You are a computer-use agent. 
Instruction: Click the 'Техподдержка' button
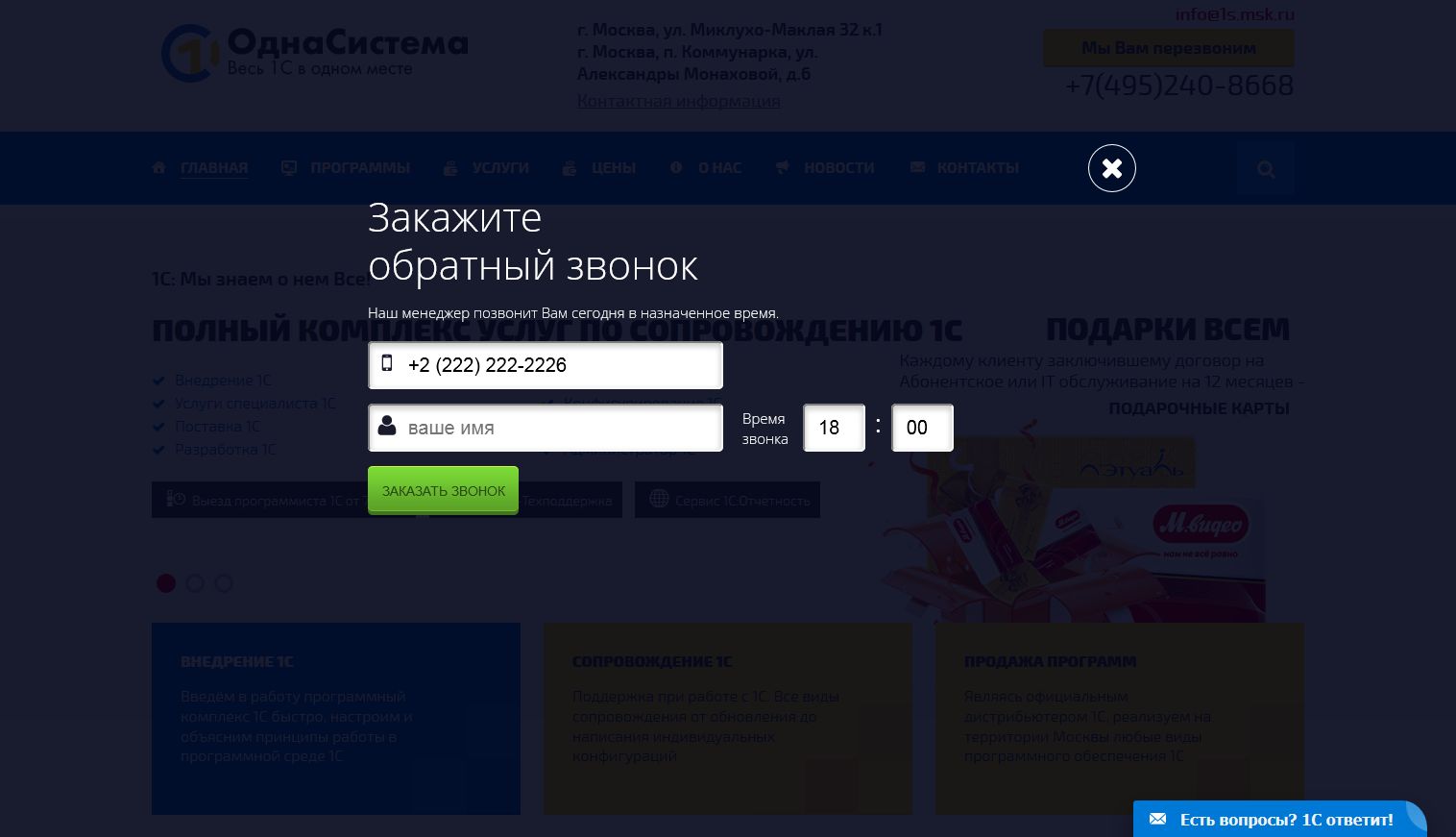click(x=567, y=500)
